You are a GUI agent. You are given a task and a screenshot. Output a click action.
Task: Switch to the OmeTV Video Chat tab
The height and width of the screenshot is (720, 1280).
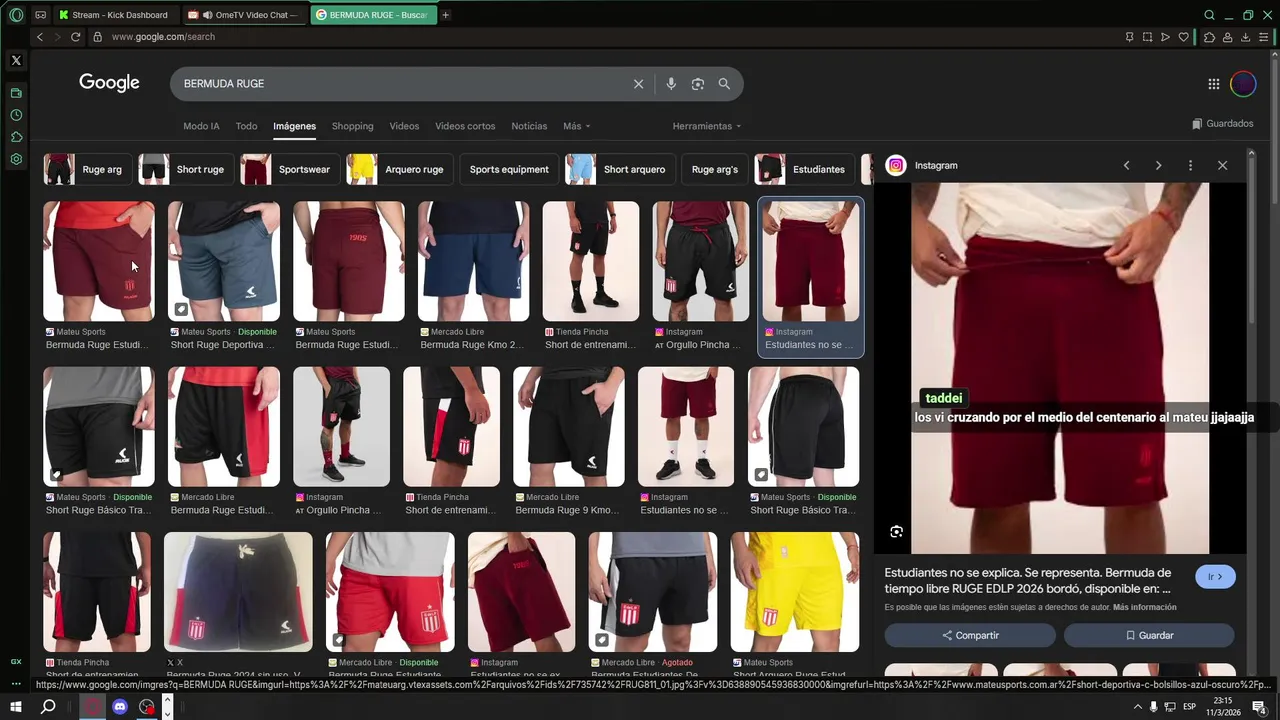(x=246, y=15)
